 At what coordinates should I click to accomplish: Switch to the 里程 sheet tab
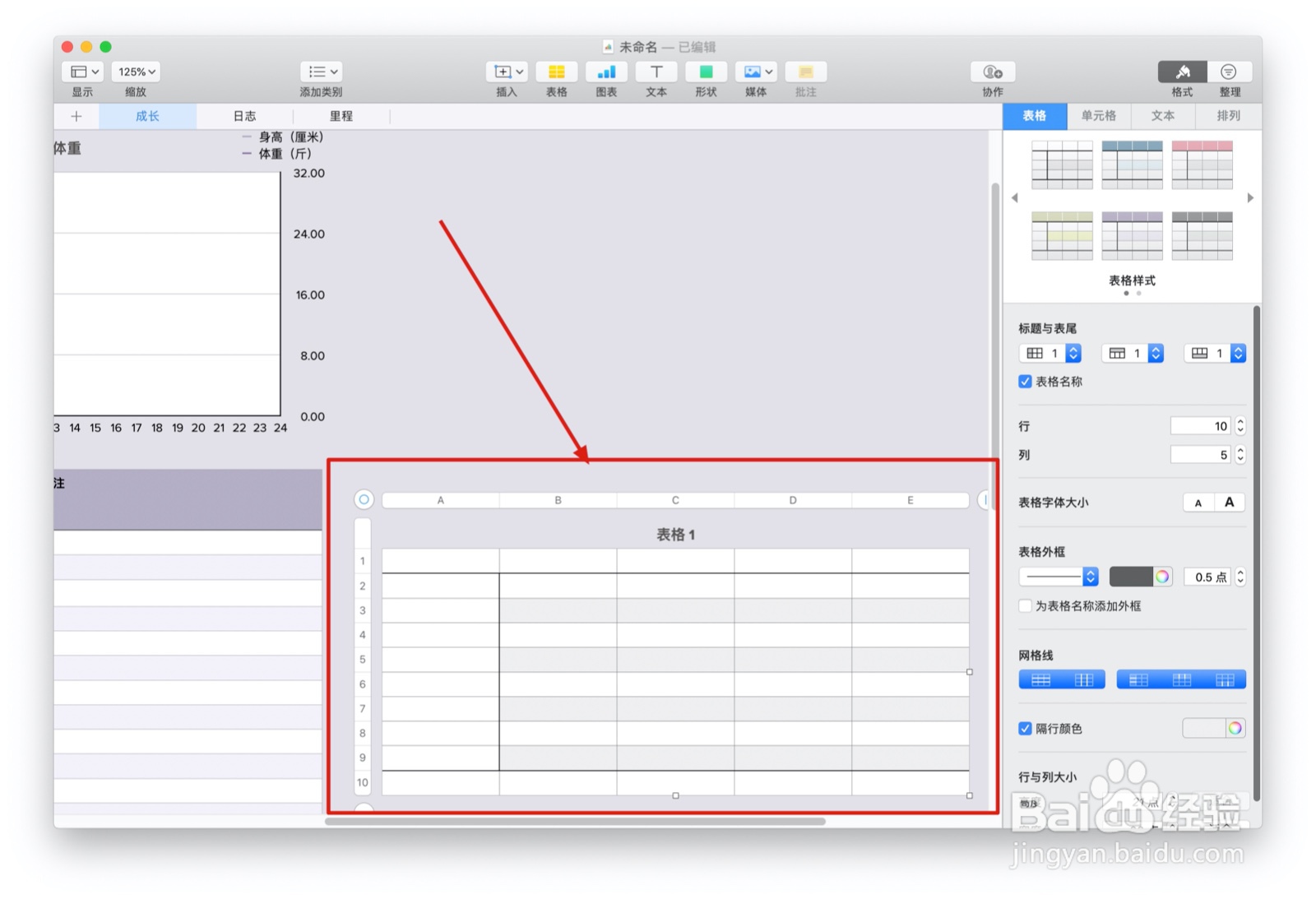[341, 116]
